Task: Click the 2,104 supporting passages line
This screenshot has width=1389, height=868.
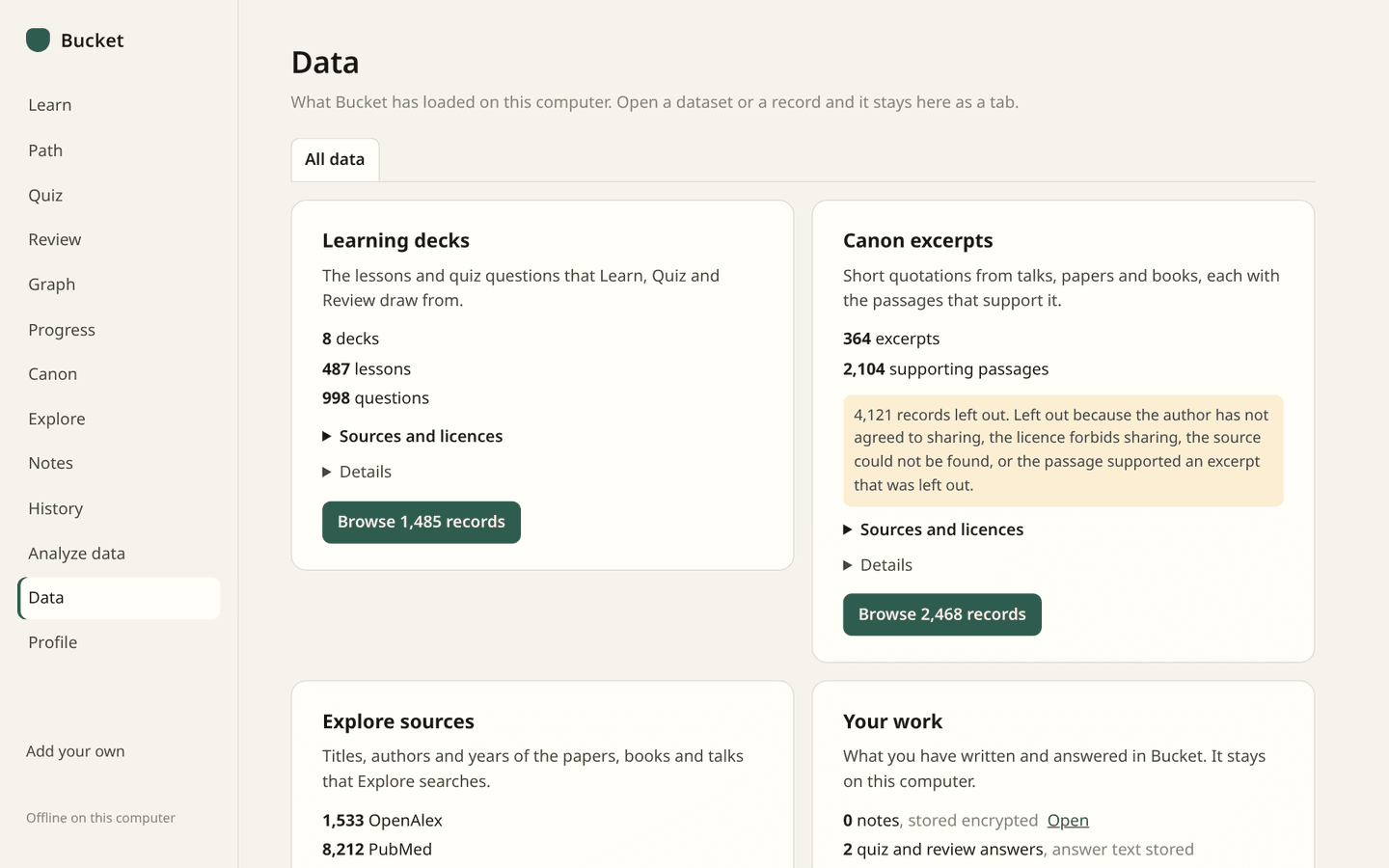Action: click(x=945, y=368)
